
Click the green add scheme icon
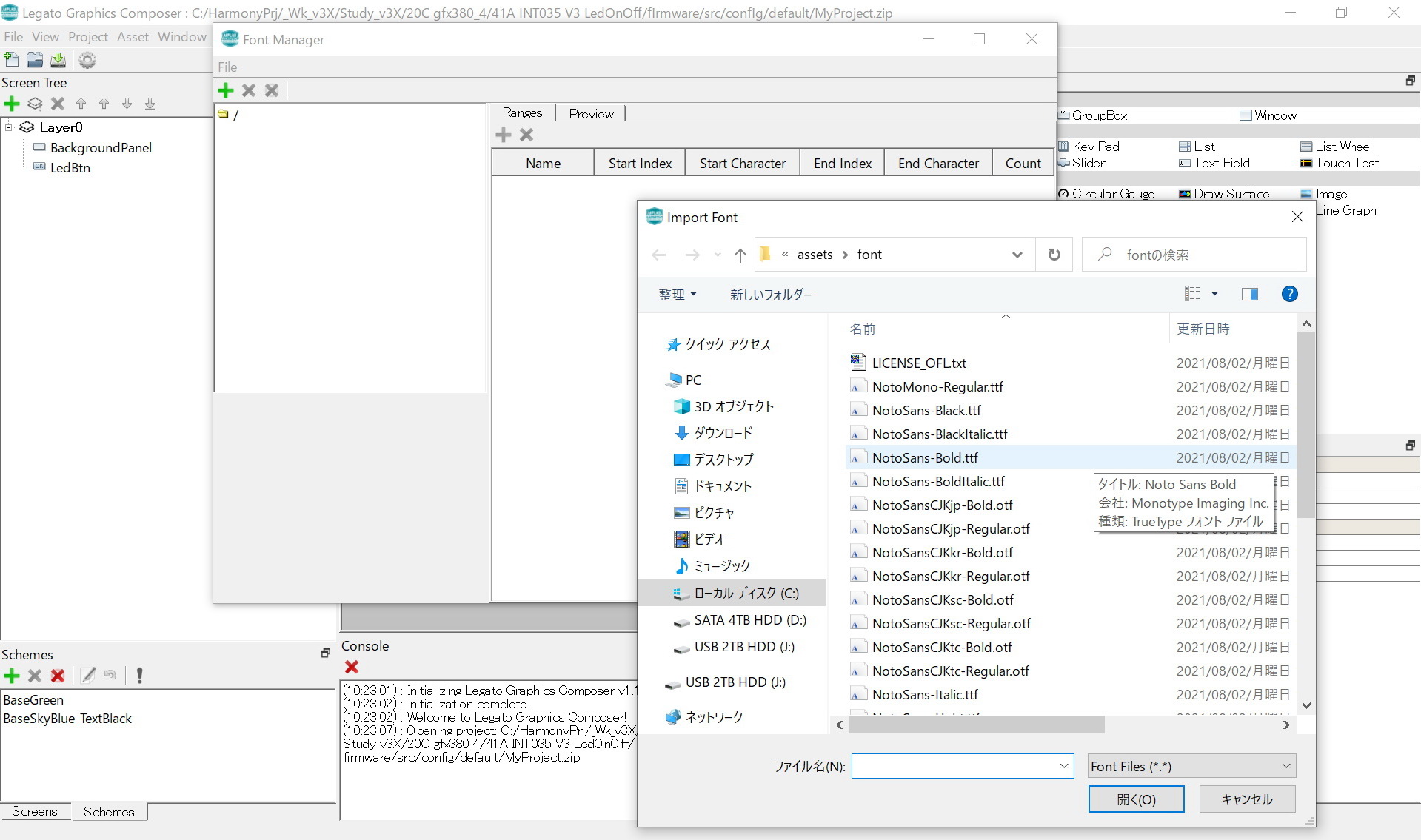(x=12, y=675)
